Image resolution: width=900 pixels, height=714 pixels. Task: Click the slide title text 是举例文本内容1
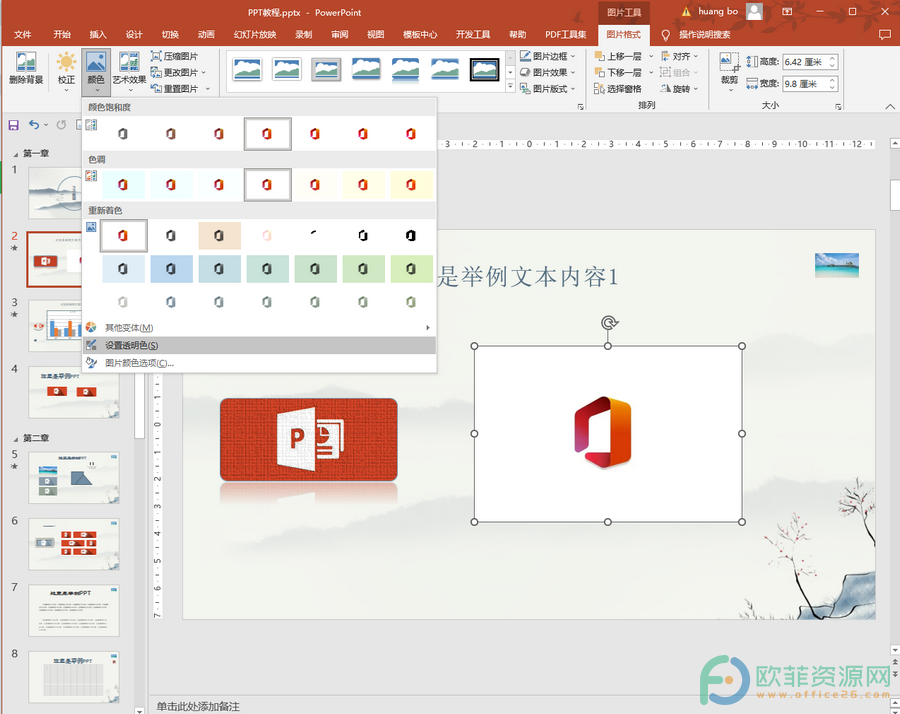527,277
